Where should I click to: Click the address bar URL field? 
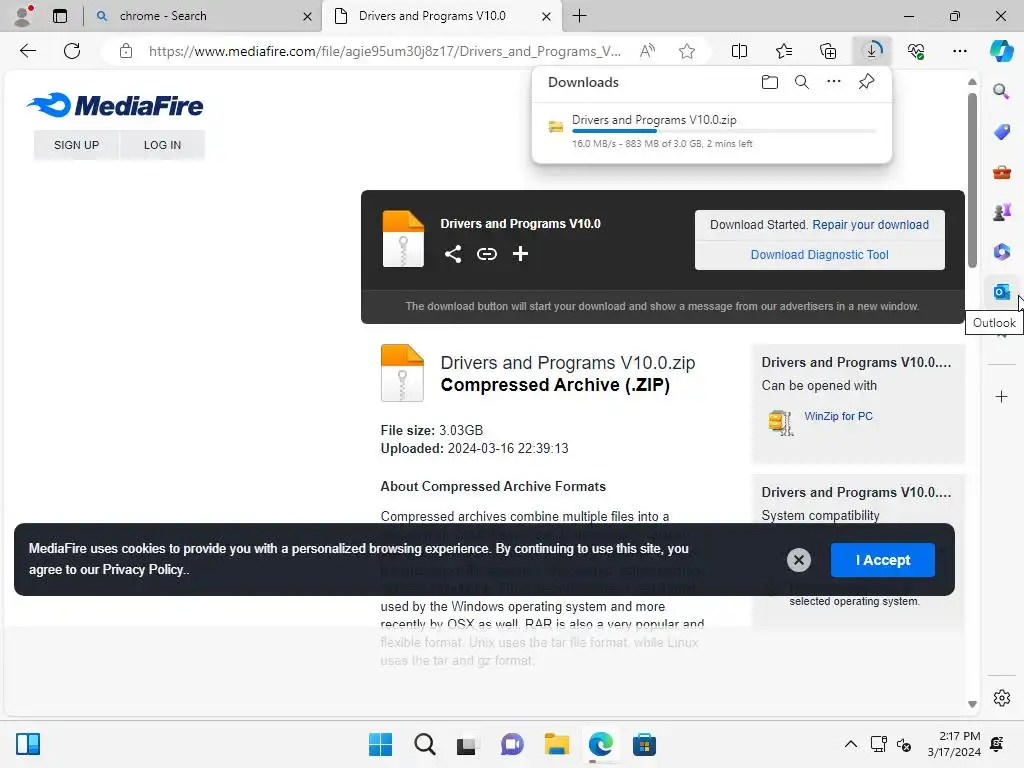point(384,51)
